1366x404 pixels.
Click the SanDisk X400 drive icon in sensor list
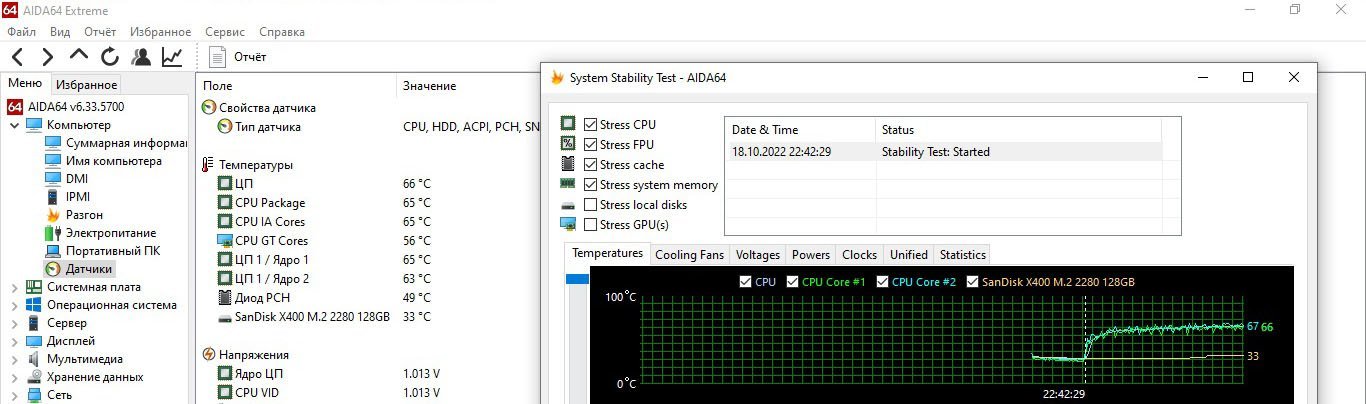(x=225, y=317)
